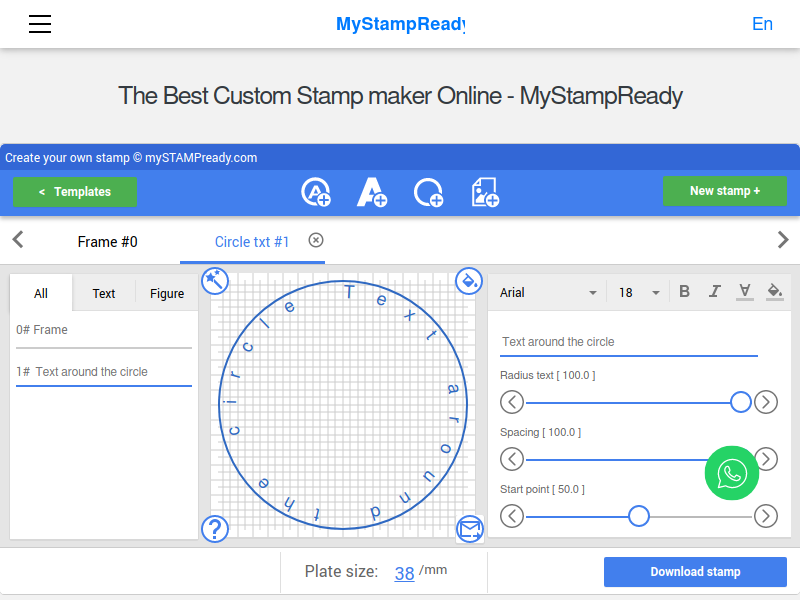Image resolution: width=800 pixels, height=600 pixels.
Task: Add straight text element icon
Action: point(371,192)
